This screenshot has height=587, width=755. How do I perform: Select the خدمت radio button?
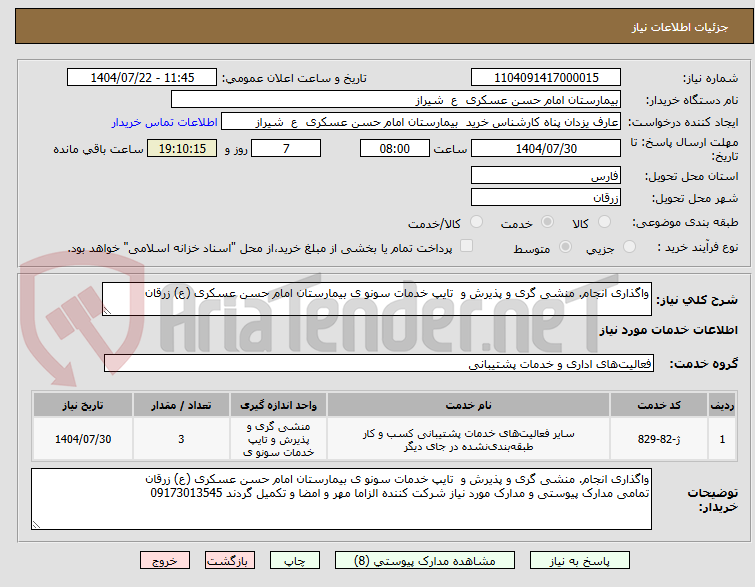point(547,222)
